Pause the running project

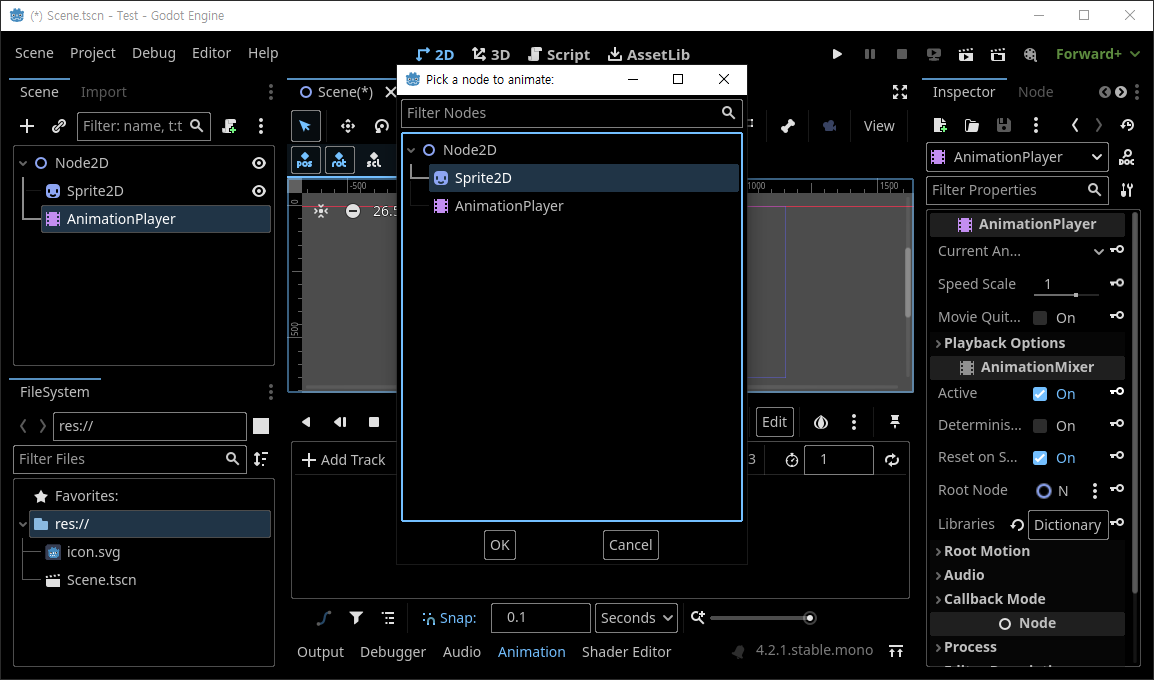pyautogui.click(x=869, y=54)
